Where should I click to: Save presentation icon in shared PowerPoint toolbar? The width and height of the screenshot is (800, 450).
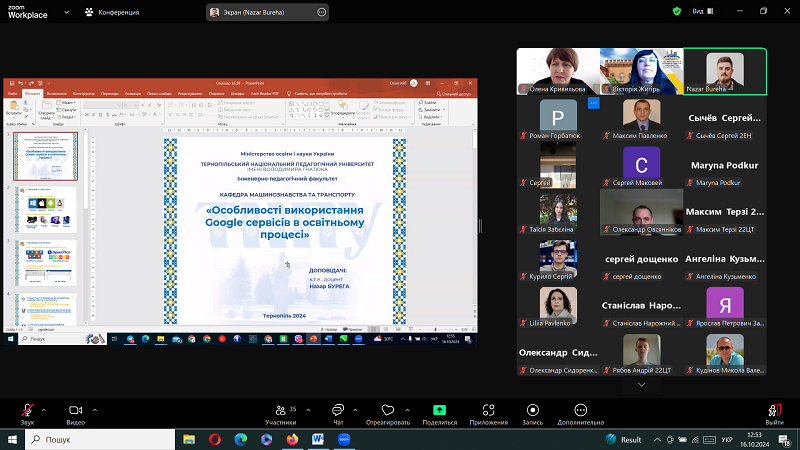pyautogui.click(x=12, y=83)
